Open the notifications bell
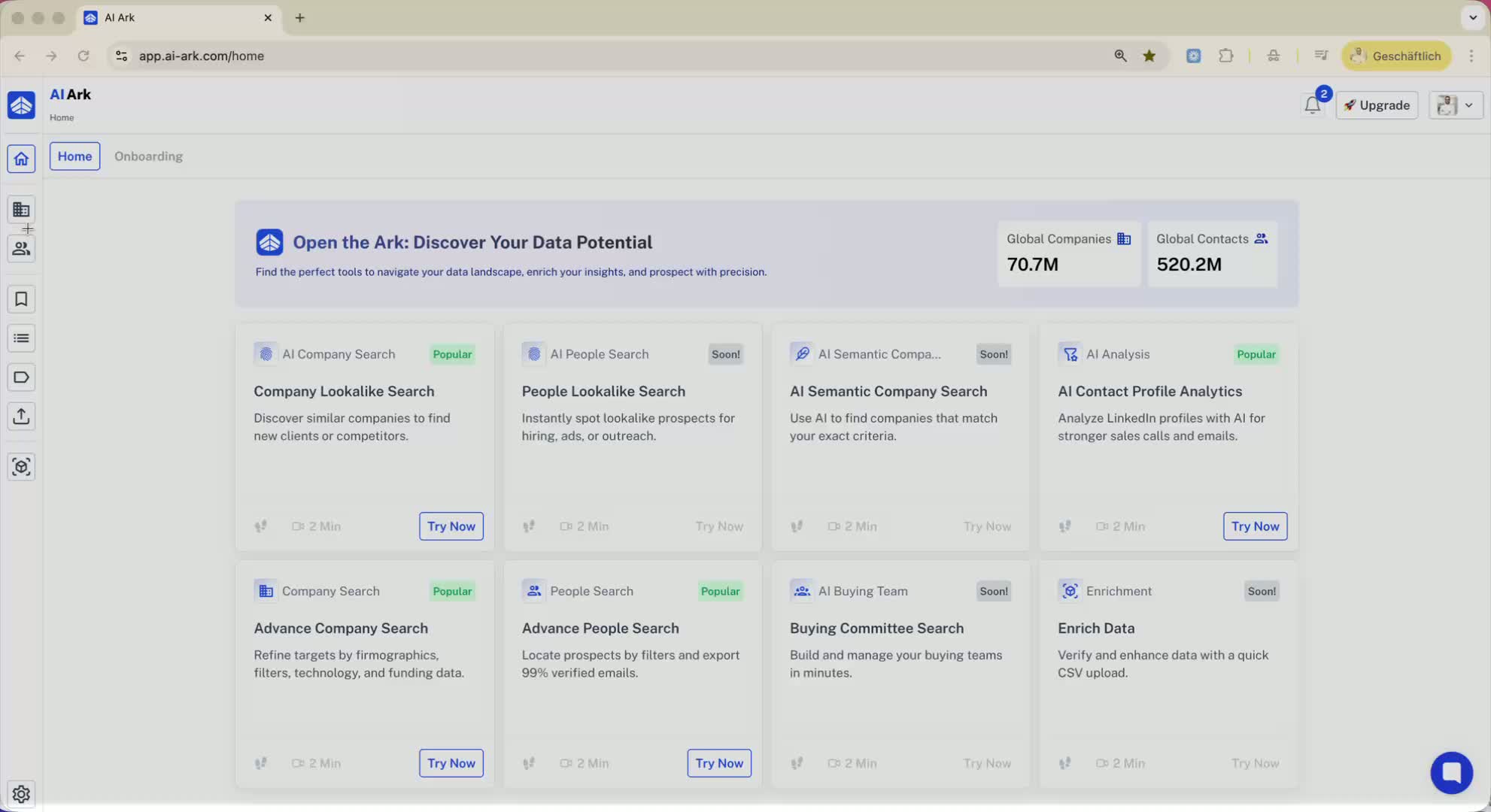This screenshot has width=1491, height=812. coord(1312,105)
